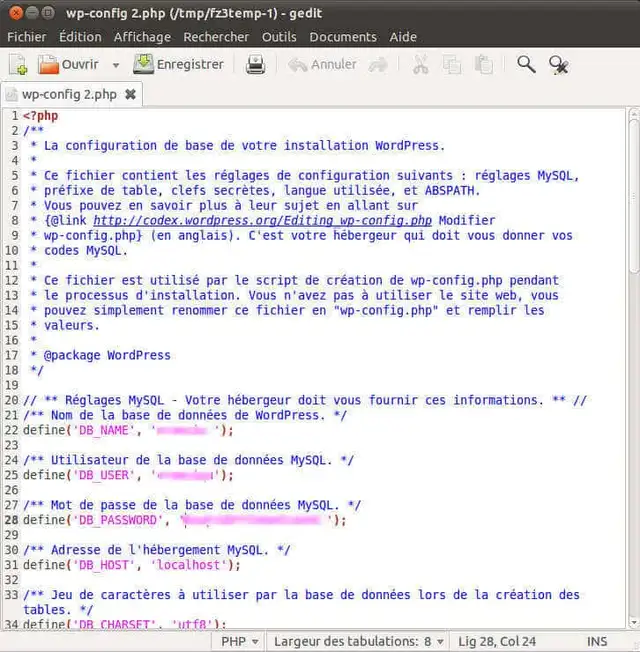This screenshot has height=652, width=640.
Task: Maximize the gedit window
Action: (x=48, y=13)
